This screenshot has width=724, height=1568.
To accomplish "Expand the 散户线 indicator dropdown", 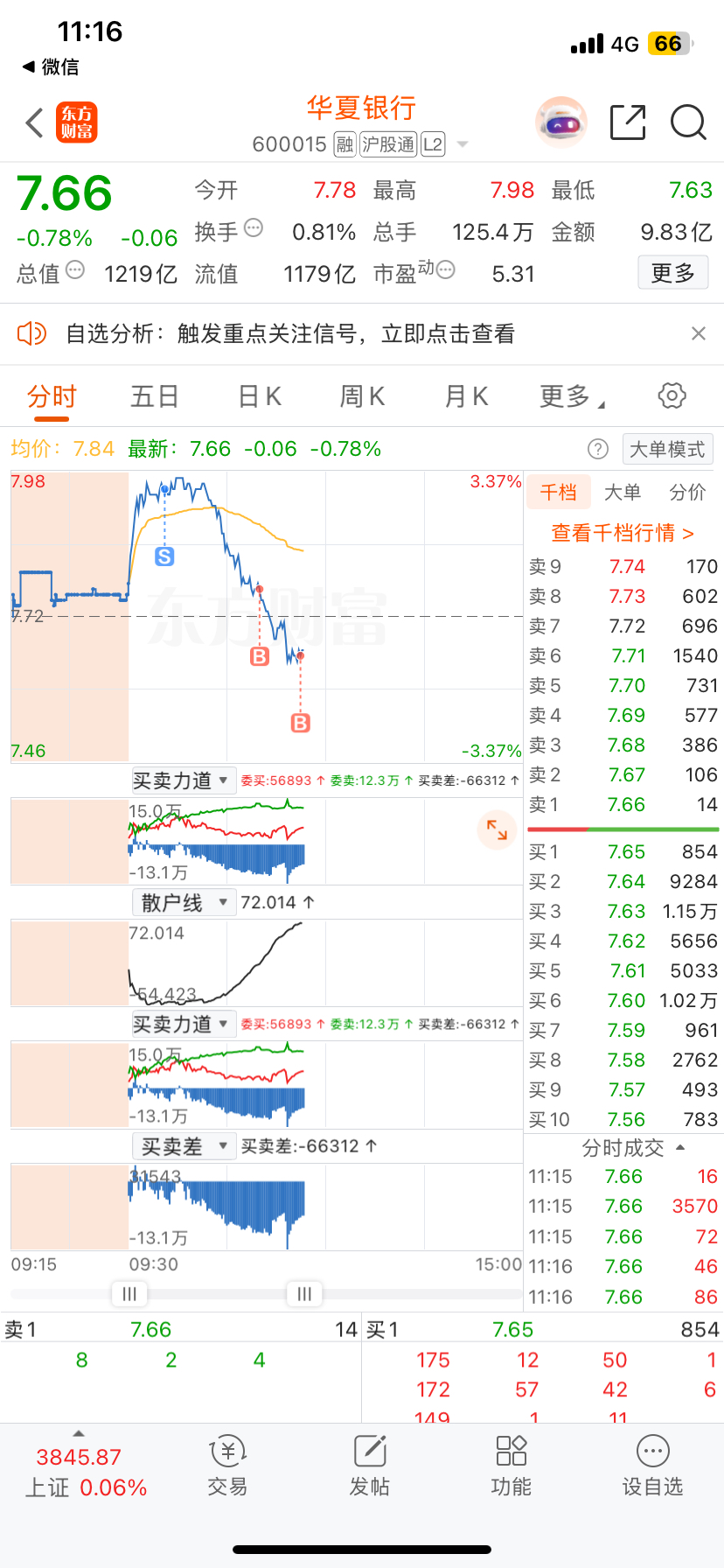I will pos(184,902).
